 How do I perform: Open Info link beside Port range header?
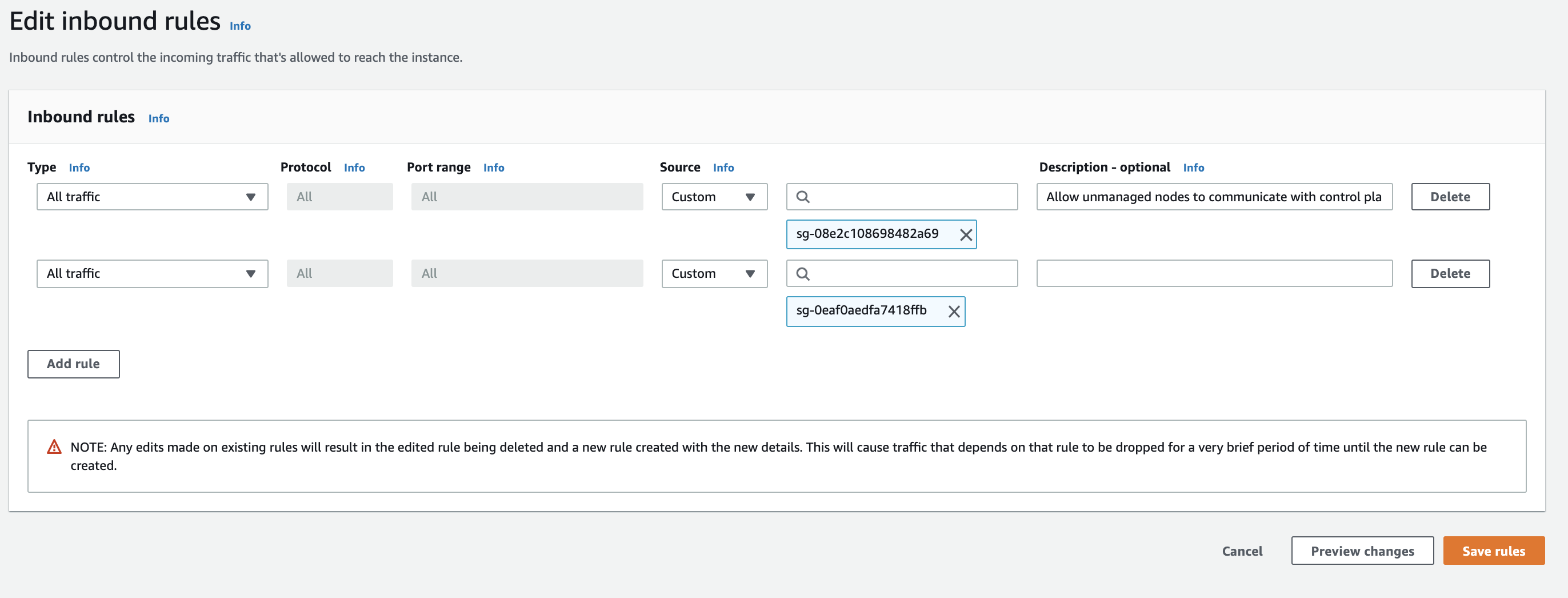click(x=493, y=168)
